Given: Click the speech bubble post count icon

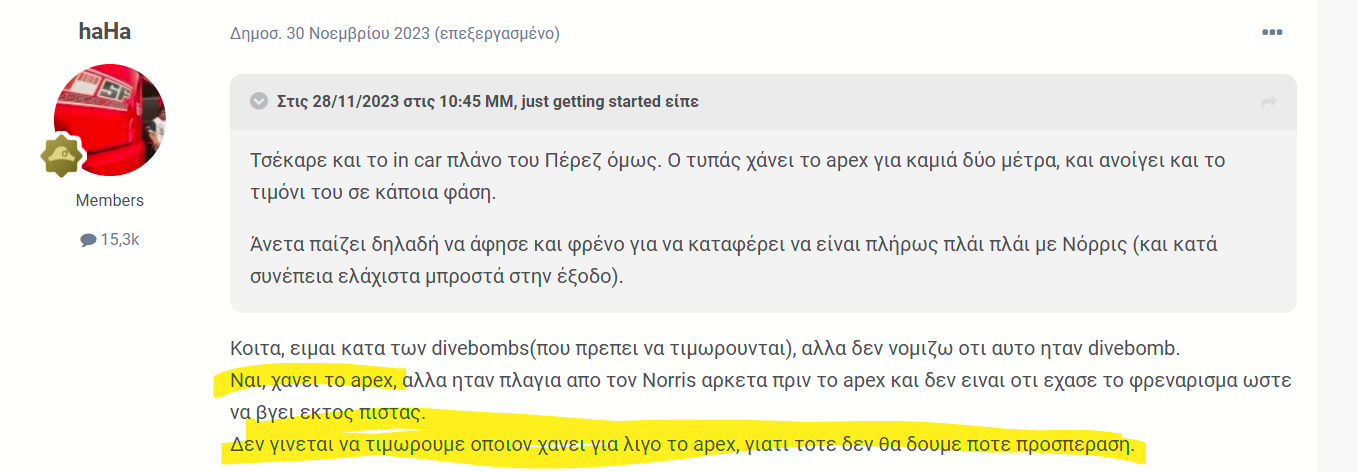Looking at the screenshot, I should 88,240.
